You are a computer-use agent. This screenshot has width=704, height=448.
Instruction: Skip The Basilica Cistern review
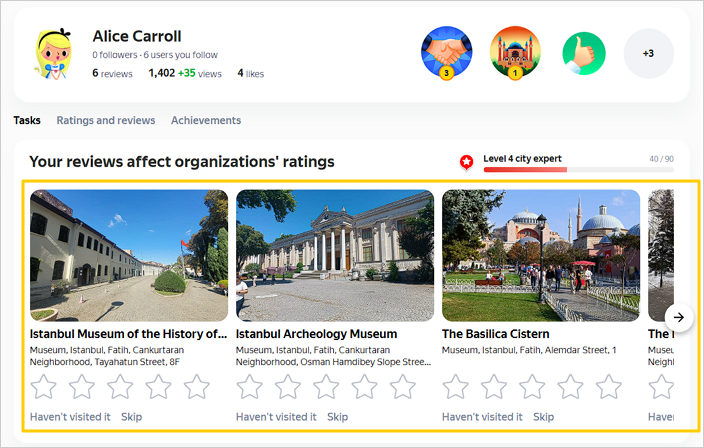click(x=543, y=417)
